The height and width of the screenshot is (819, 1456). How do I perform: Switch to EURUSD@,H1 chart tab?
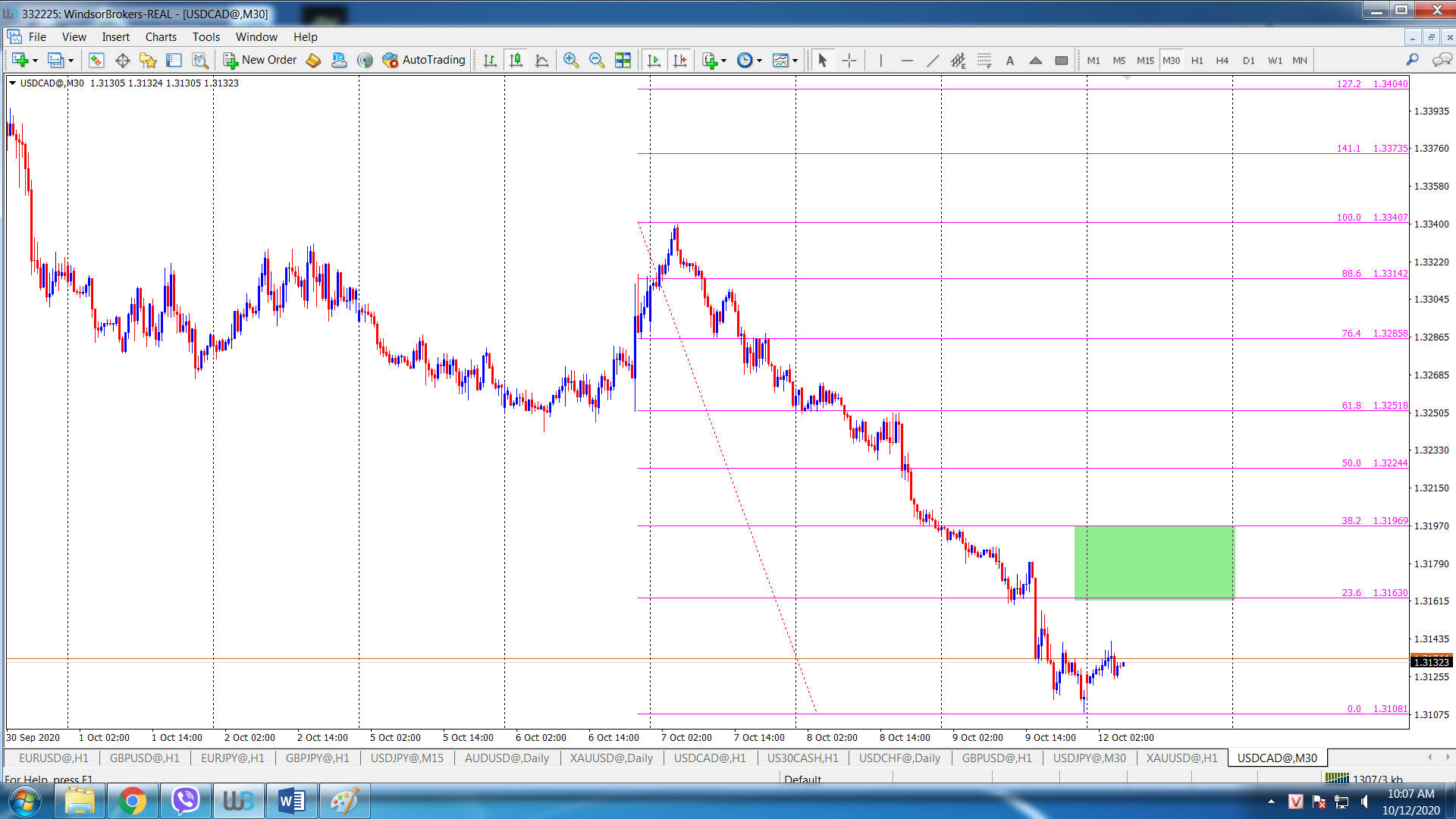(54, 758)
